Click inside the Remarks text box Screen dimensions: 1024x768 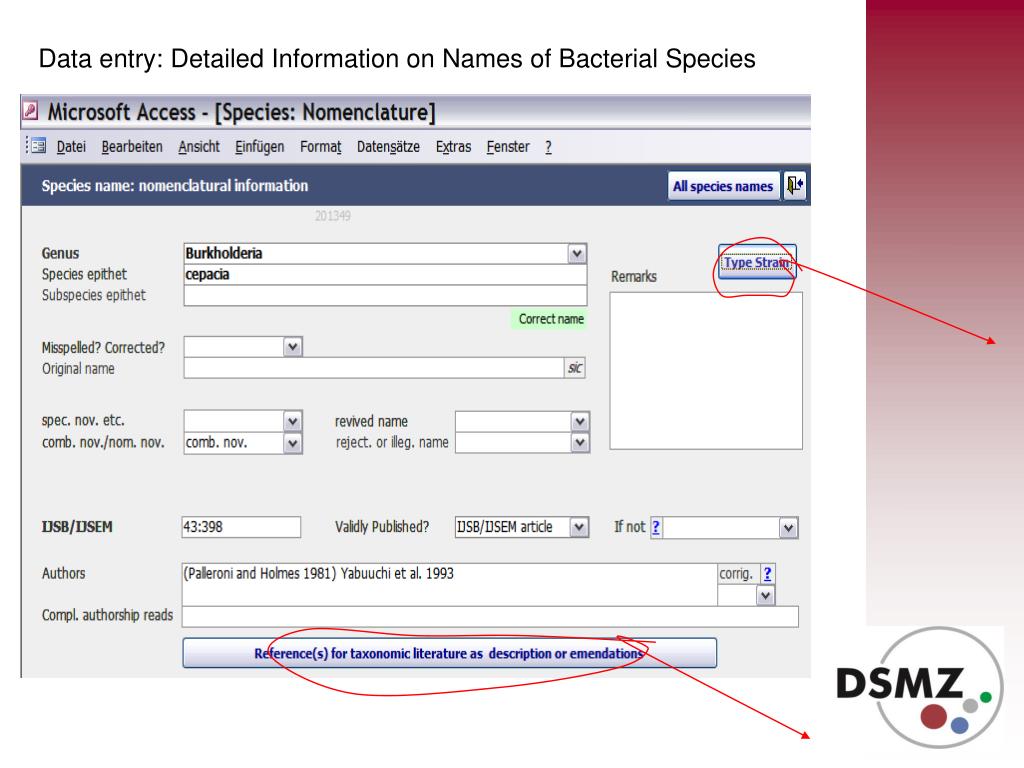point(706,370)
